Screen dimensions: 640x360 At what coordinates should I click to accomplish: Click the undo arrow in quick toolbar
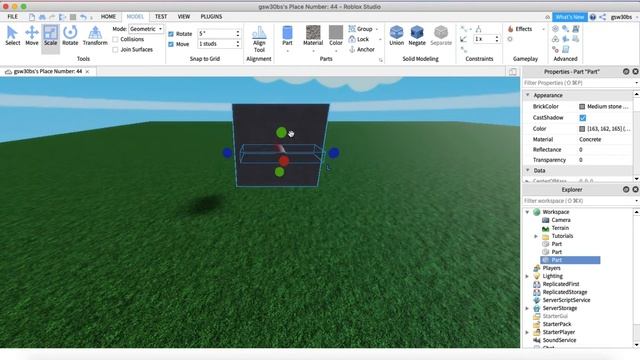pyautogui.click(x=83, y=17)
